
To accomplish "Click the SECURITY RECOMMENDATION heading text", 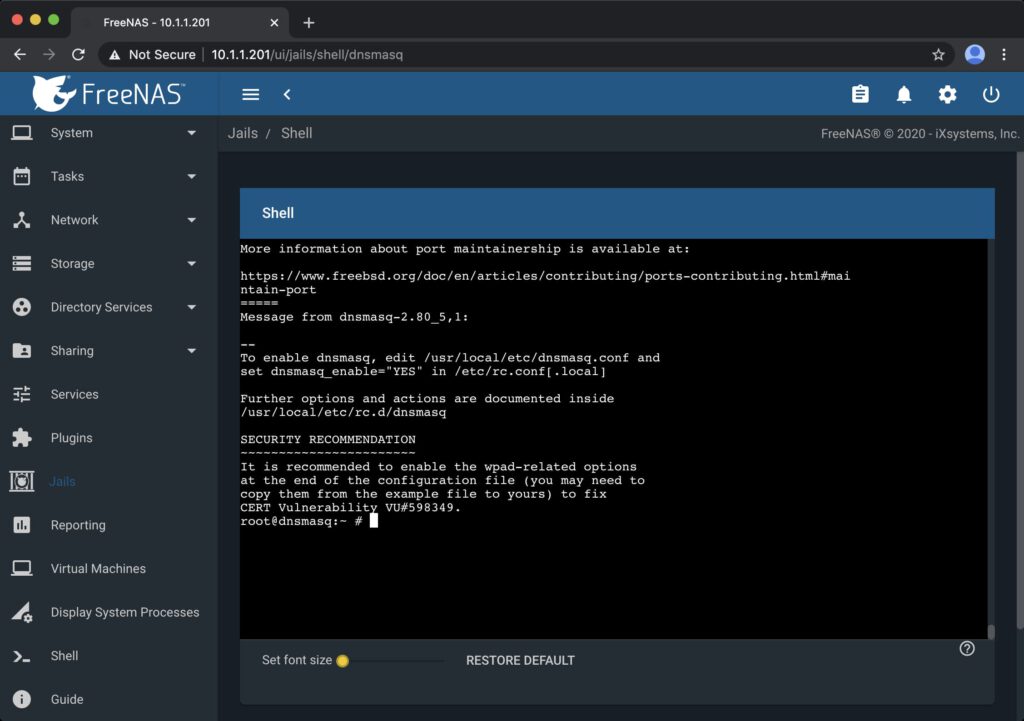I will pos(328,440).
